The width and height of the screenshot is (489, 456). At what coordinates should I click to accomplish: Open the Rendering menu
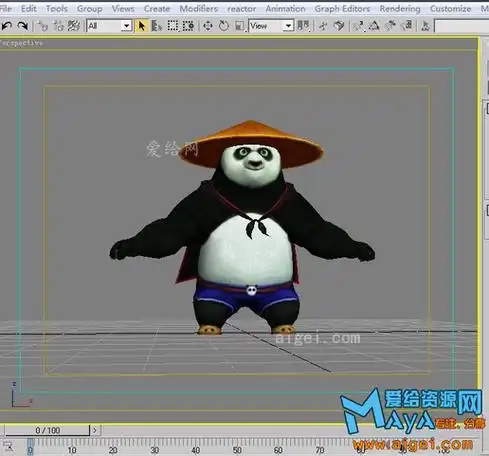[400, 9]
